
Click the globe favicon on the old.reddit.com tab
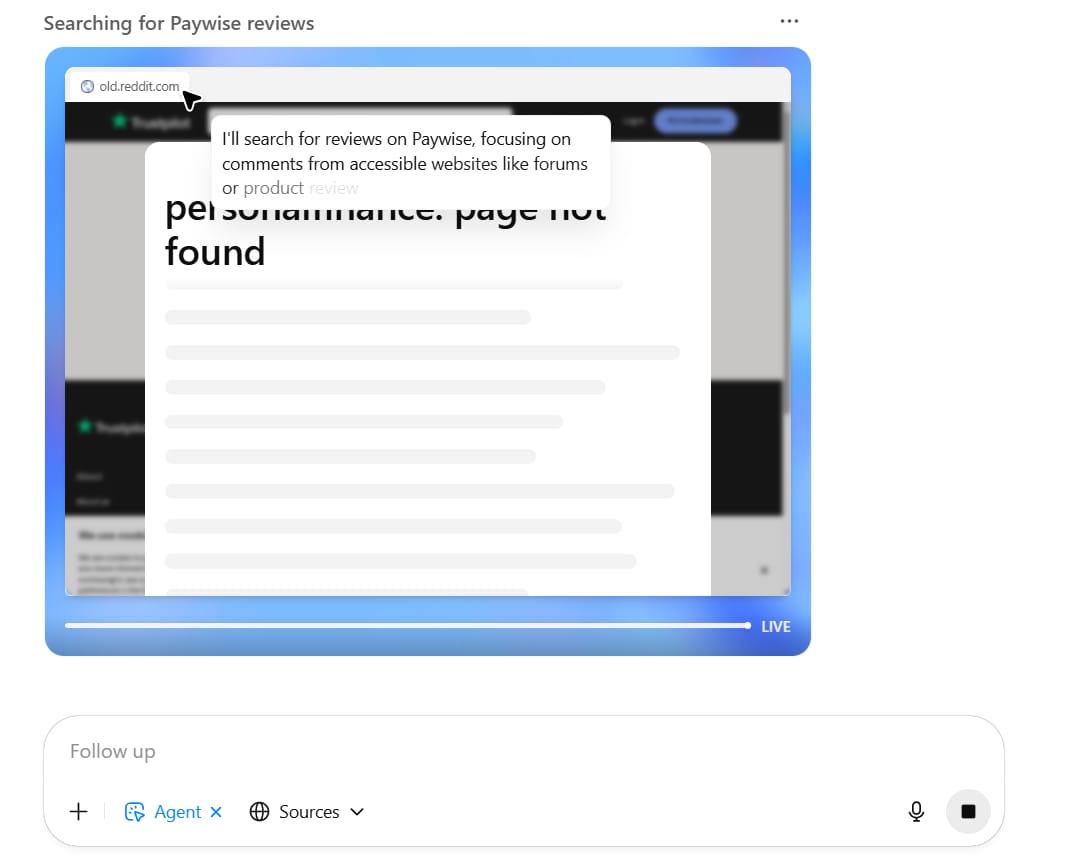tap(87, 87)
